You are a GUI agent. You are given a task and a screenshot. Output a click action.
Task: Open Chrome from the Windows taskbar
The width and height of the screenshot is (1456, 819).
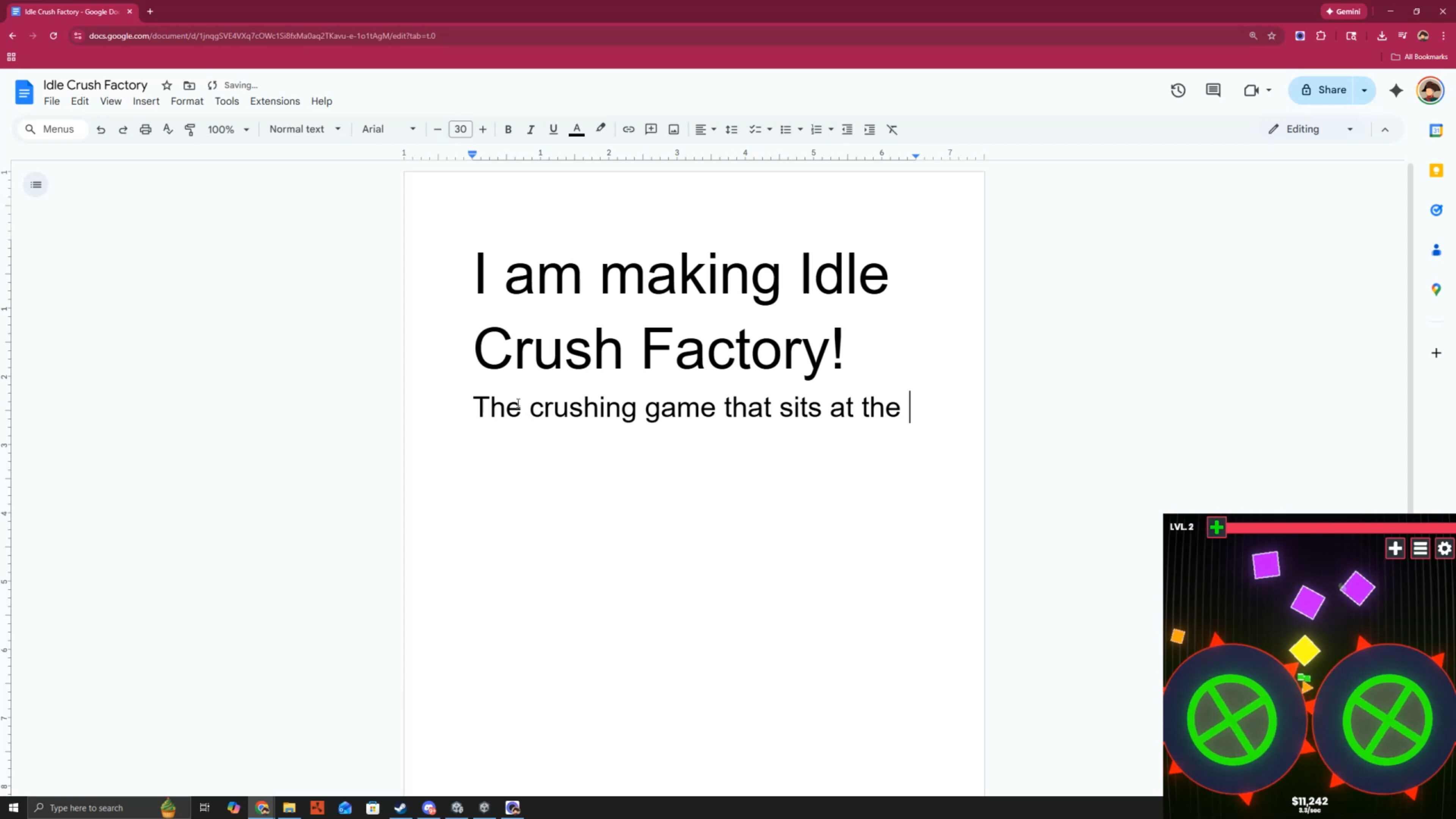262,808
